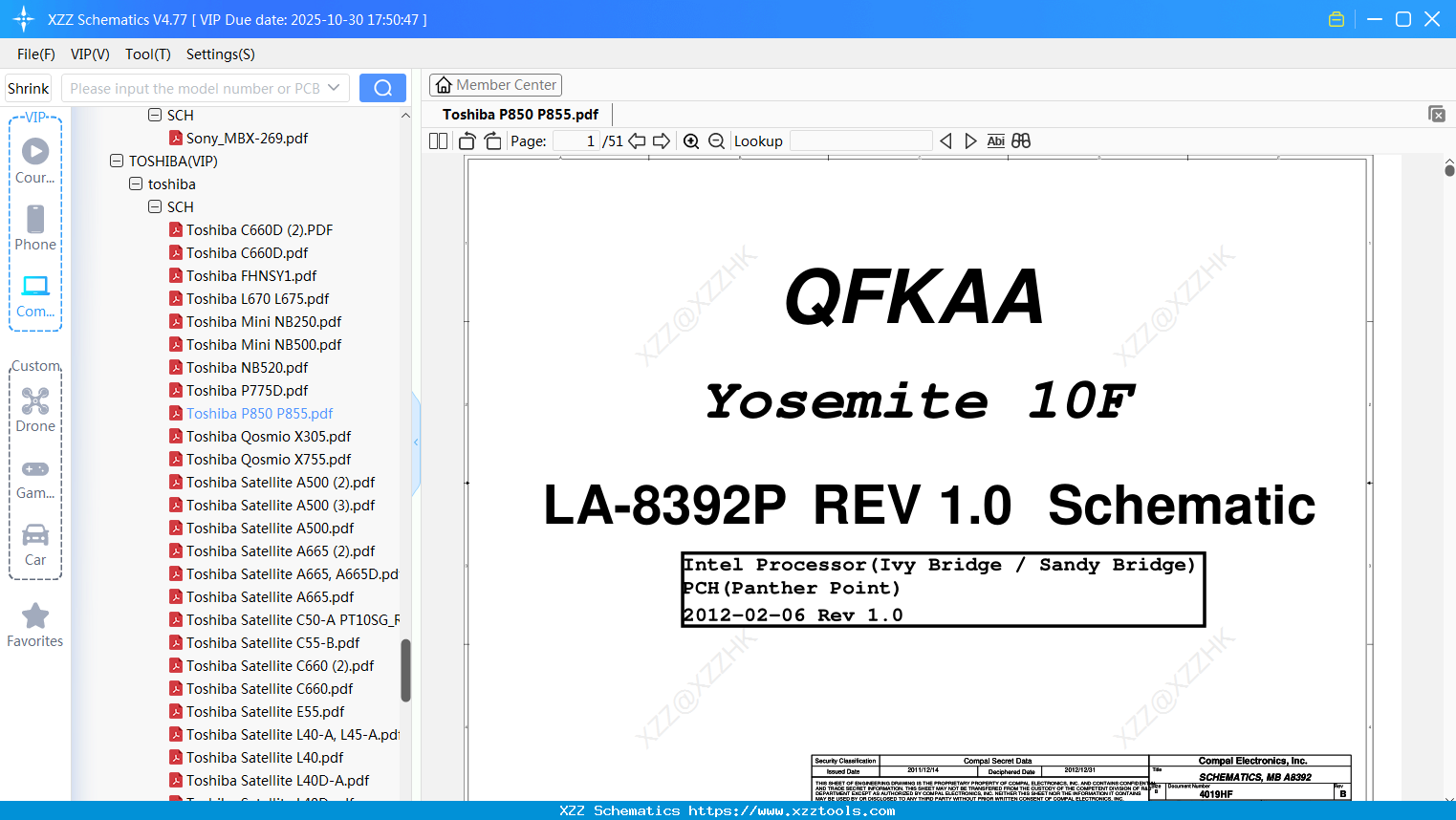Open Toshiba Mini NB500.pdf
This screenshot has height=820, width=1456.
click(x=264, y=345)
